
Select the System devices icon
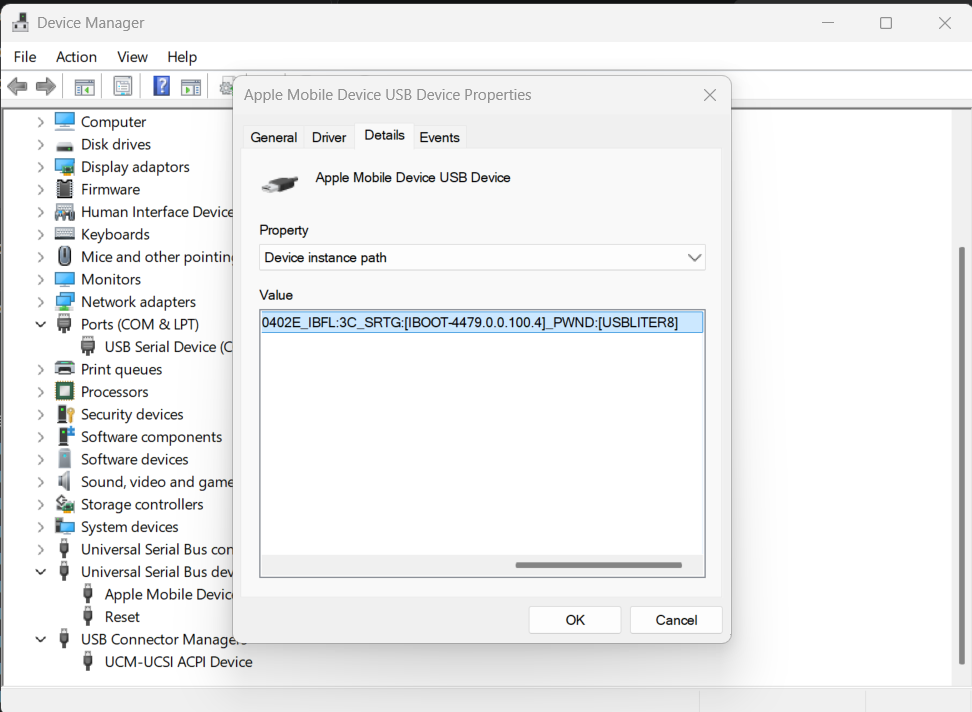click(x=64, y=527)
